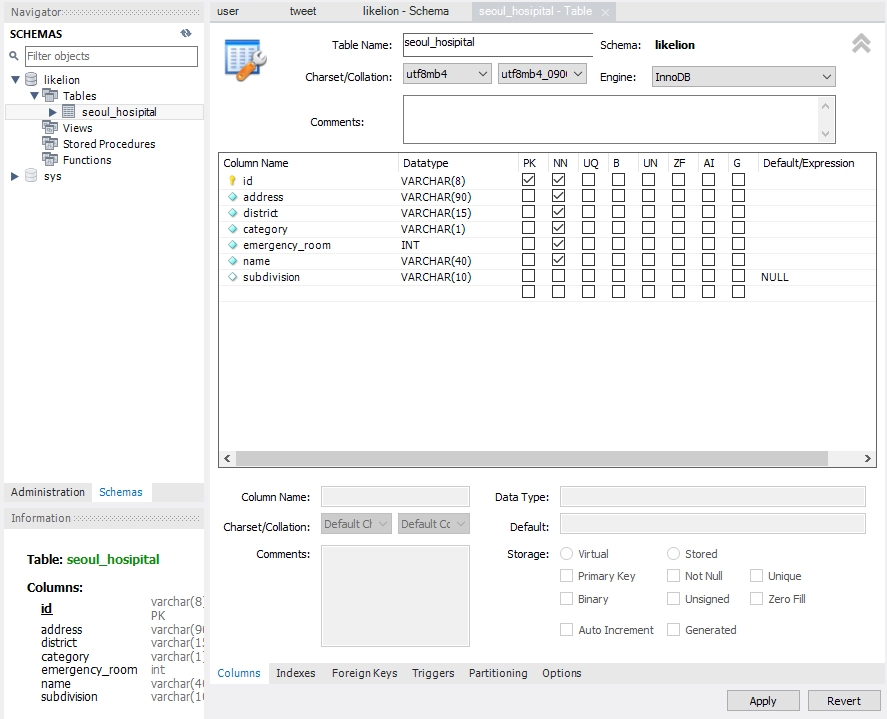Click the collapse header double-chevron icon
Image resolution: width=887 pixels, height=719 pixels.
(860, 44)
